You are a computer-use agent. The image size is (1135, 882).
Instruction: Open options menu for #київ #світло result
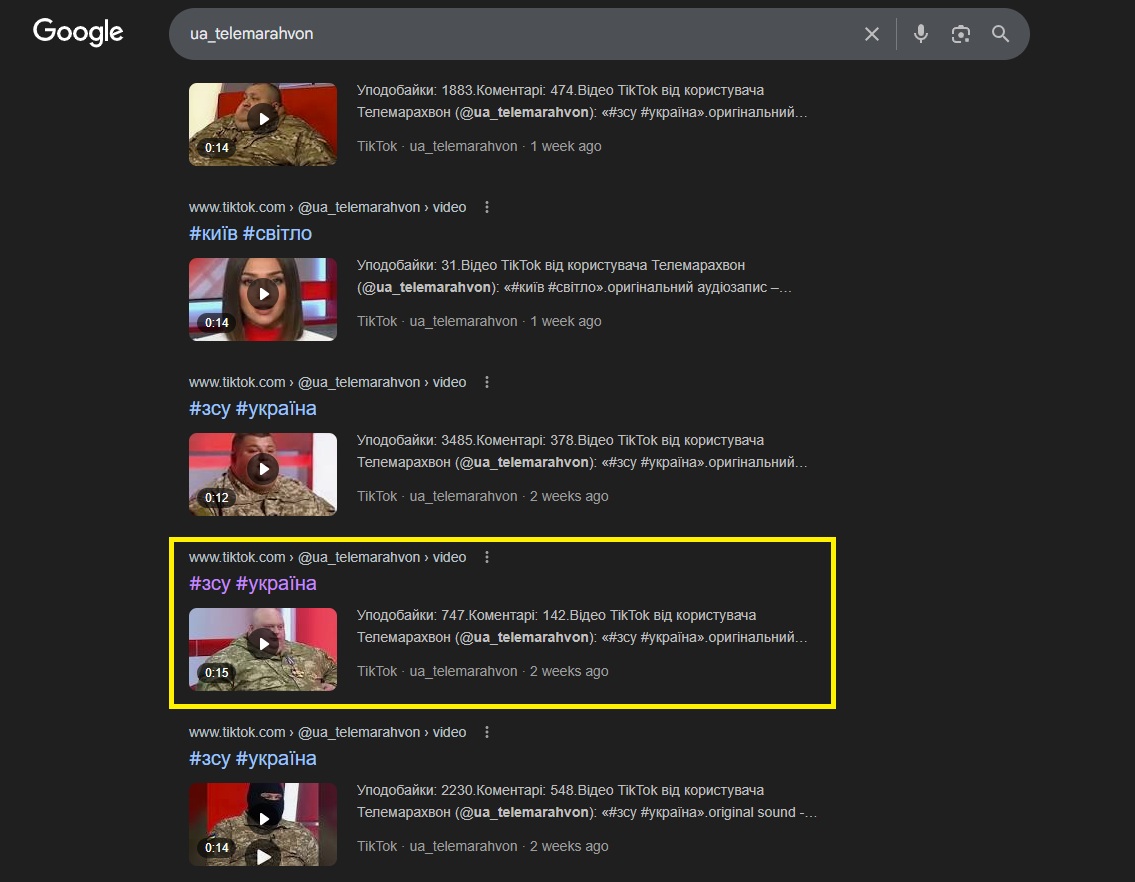click(487, 207)
